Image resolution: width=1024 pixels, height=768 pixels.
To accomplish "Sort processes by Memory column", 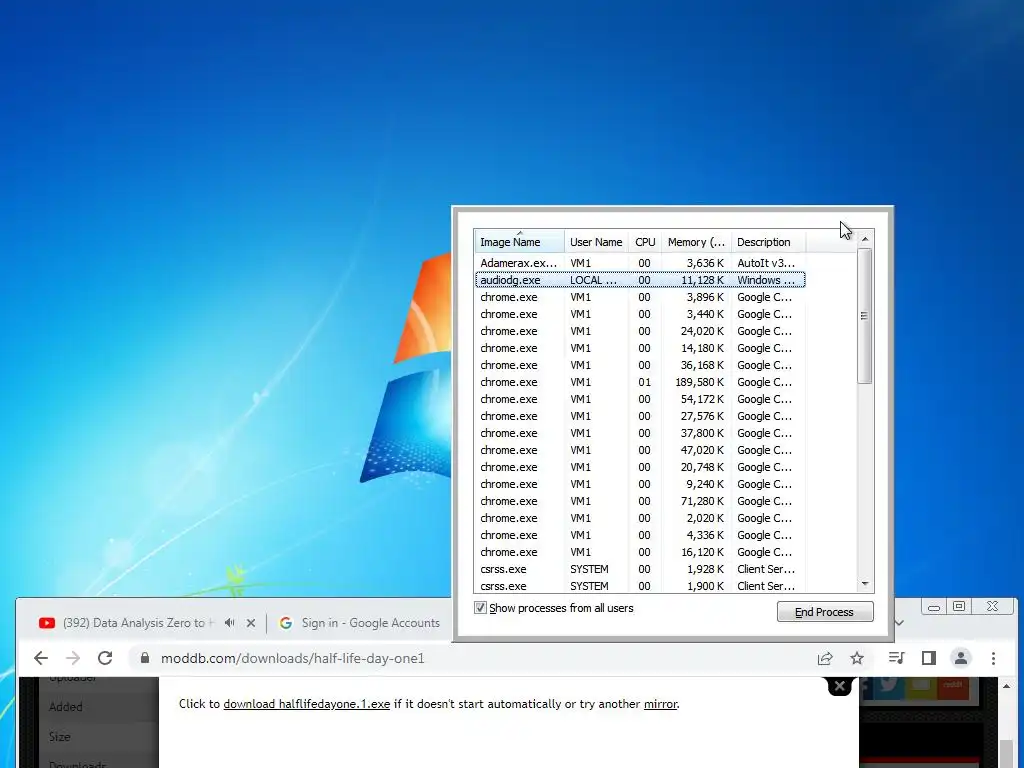I will tap(696, 242).
